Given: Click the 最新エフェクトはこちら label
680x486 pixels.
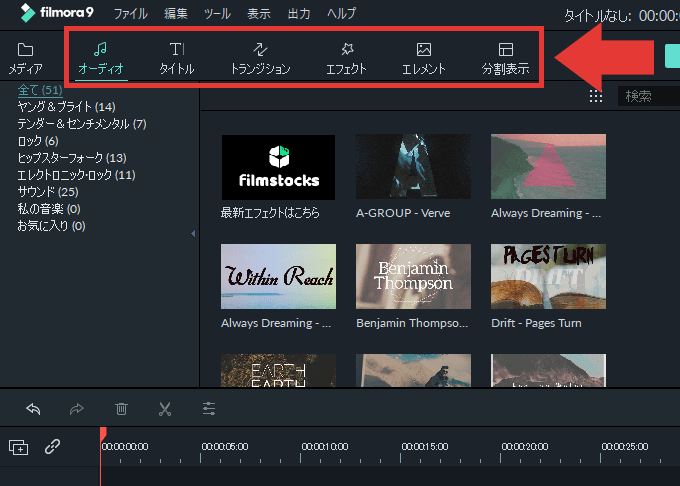Looking at the screenshot, I should [270, 213].
